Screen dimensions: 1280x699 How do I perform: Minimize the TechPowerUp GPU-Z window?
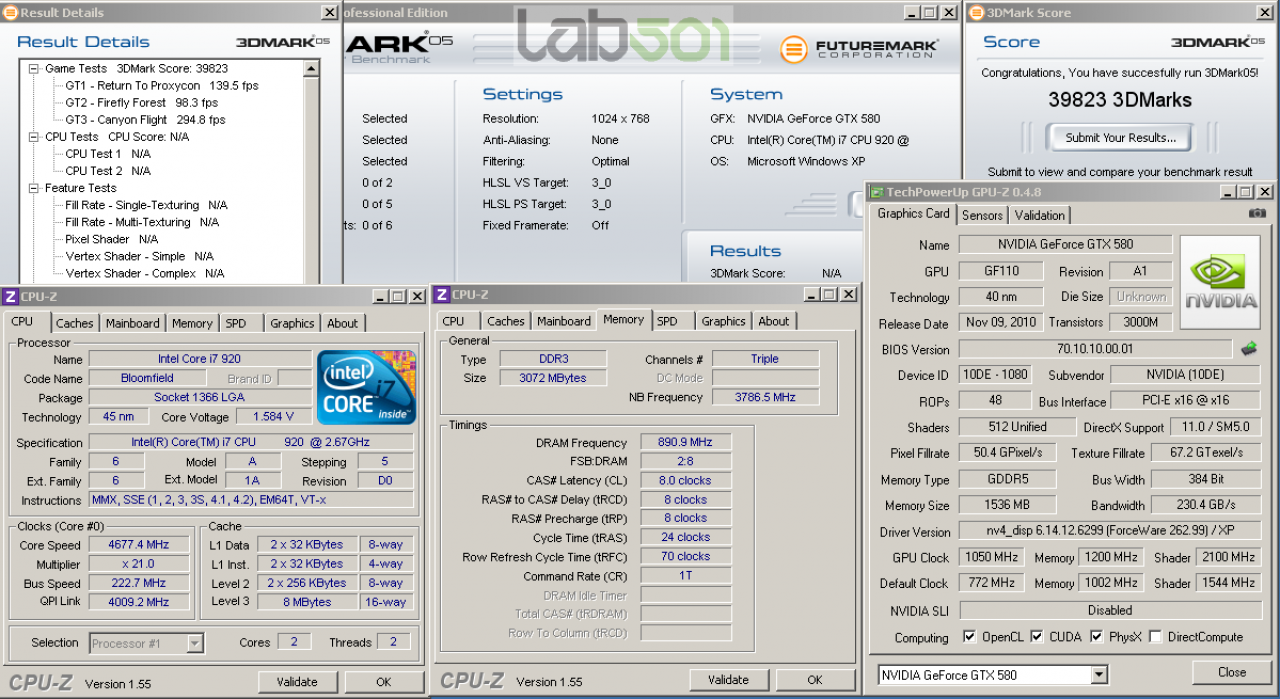(x=1227, y=192)
